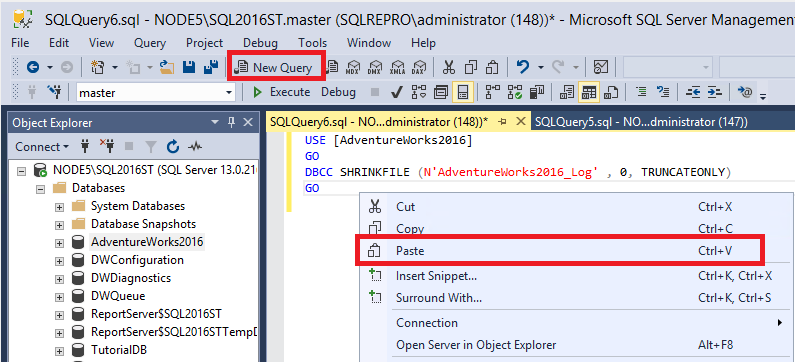Screen dimensions: 795x364
Task: Expand the AdventureWorks2016 database node
Action: 59,243
